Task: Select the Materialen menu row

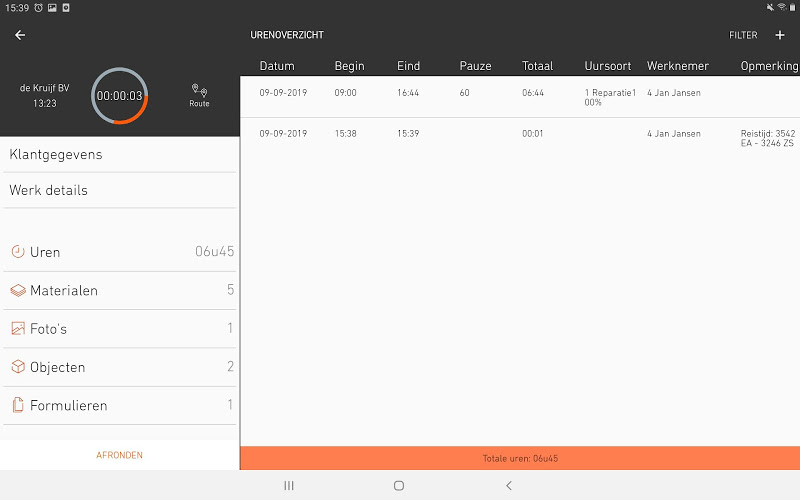Action: (119, 290)
